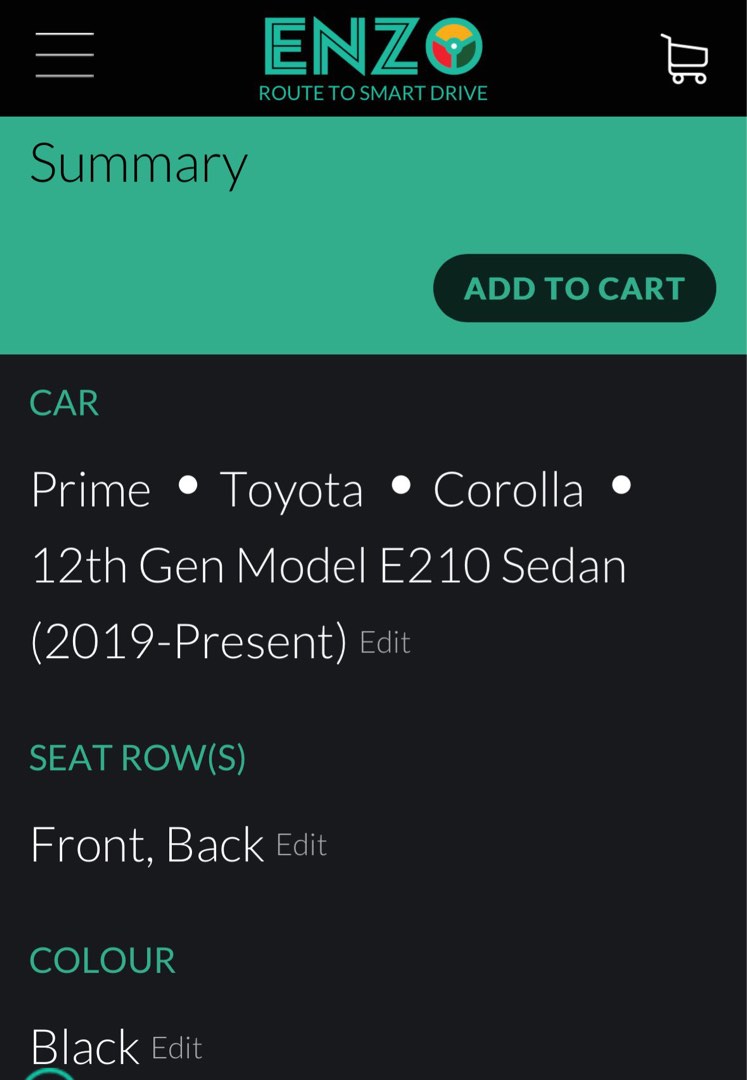
Task: Click the steering wheel emblem in ENZO logo
Action: (x=454, y=46)
